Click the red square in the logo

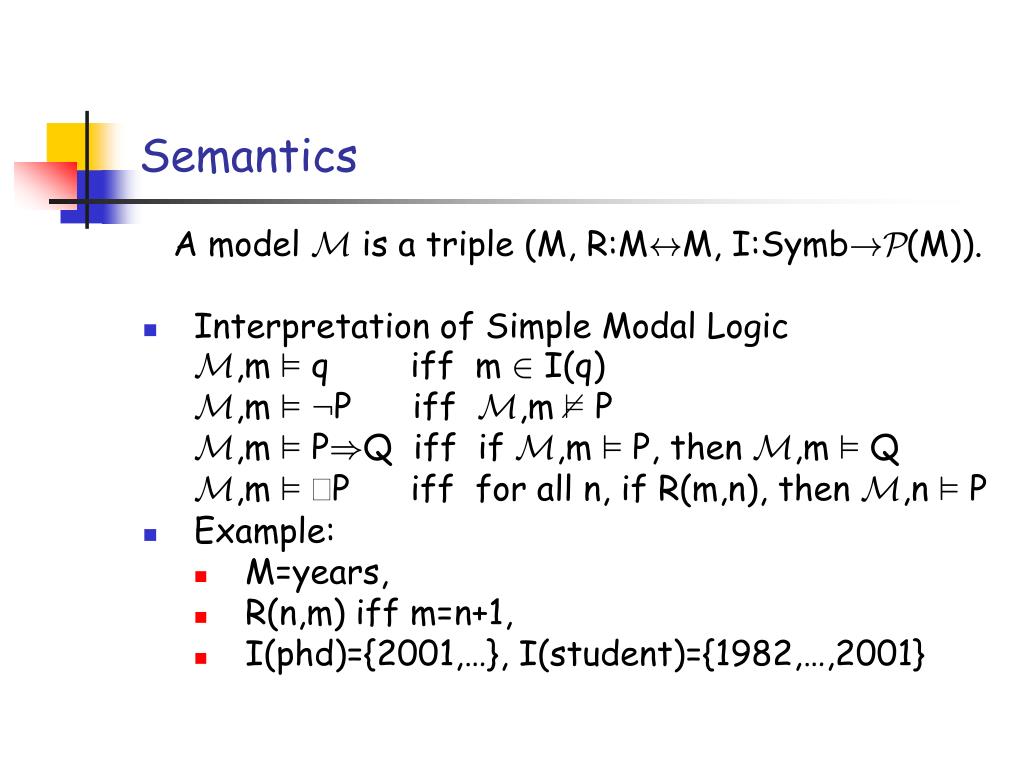pyautogui.click(x=45, y=184)
